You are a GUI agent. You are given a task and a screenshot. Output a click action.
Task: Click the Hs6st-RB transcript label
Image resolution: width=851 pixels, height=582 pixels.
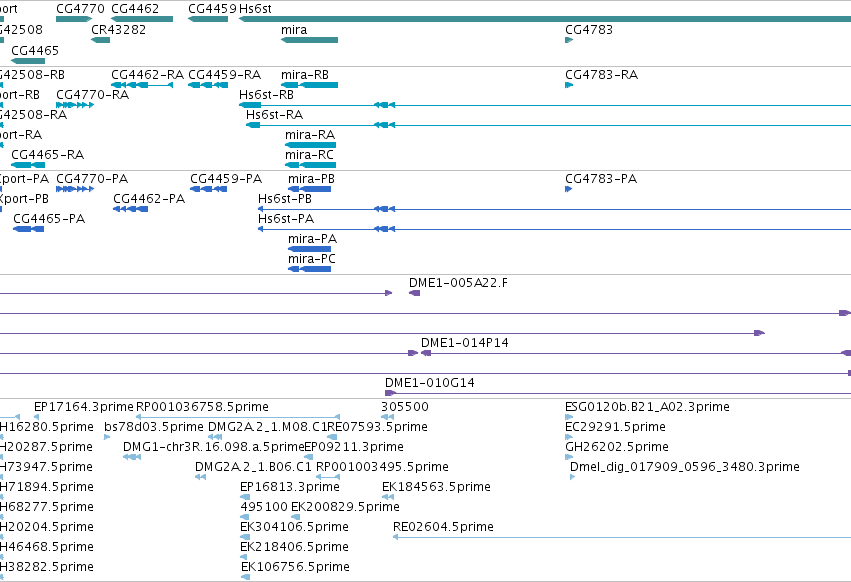click(266, 95)
